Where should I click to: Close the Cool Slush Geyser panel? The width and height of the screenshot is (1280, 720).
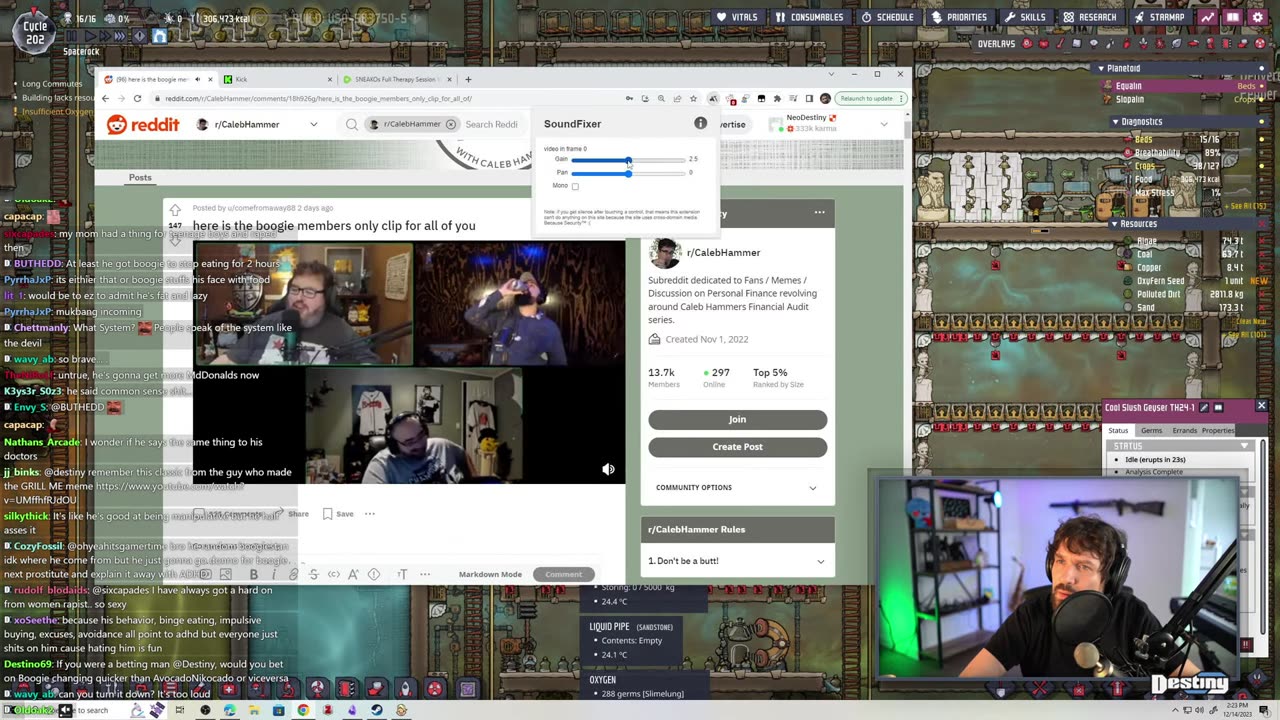[1261, 406]
